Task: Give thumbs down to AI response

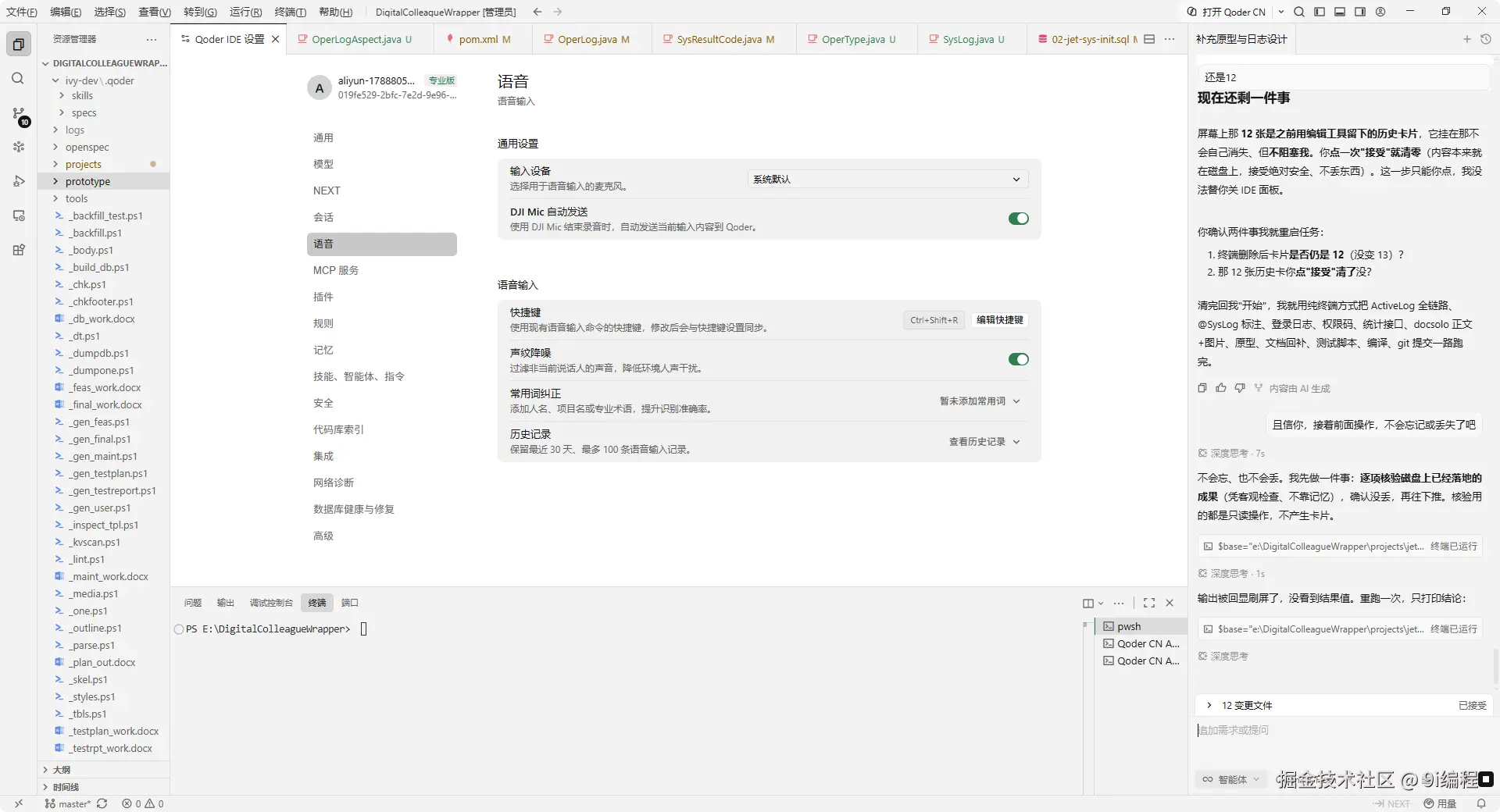Action: click(1240, 388)
